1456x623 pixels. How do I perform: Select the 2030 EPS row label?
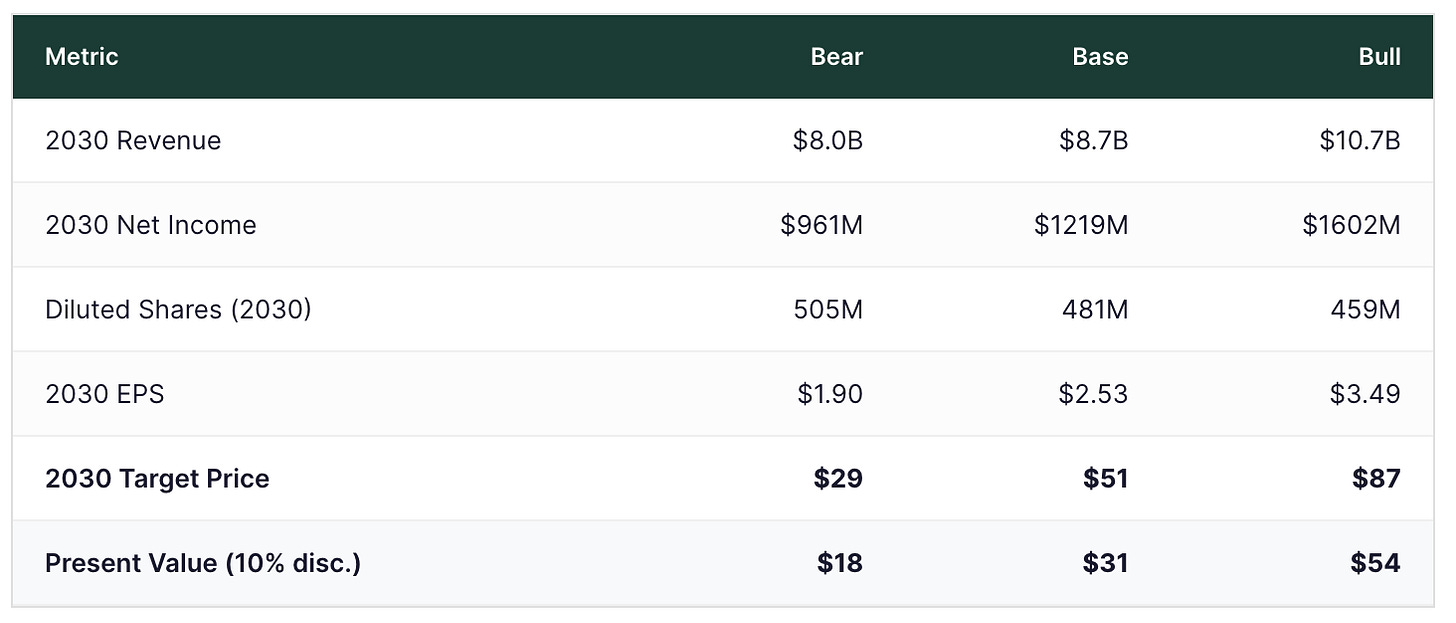click(105, 394)
